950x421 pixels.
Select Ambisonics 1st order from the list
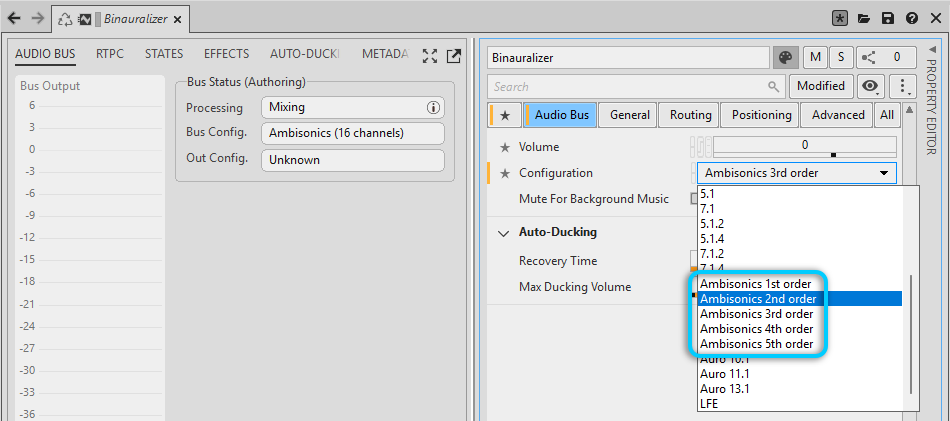point(755,284)
